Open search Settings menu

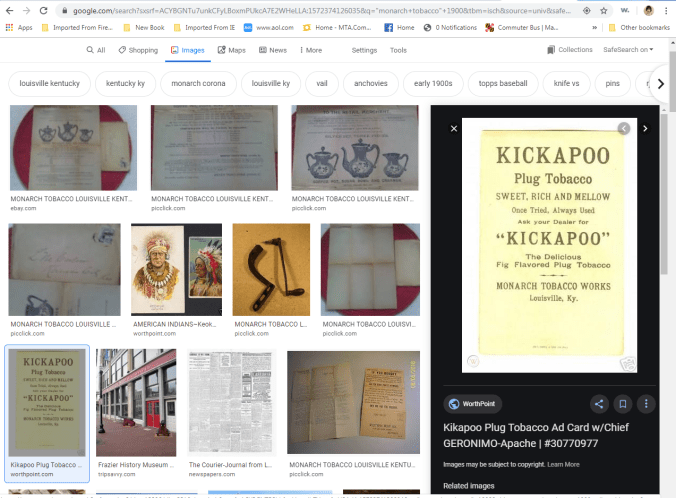(x=364, y=50)
